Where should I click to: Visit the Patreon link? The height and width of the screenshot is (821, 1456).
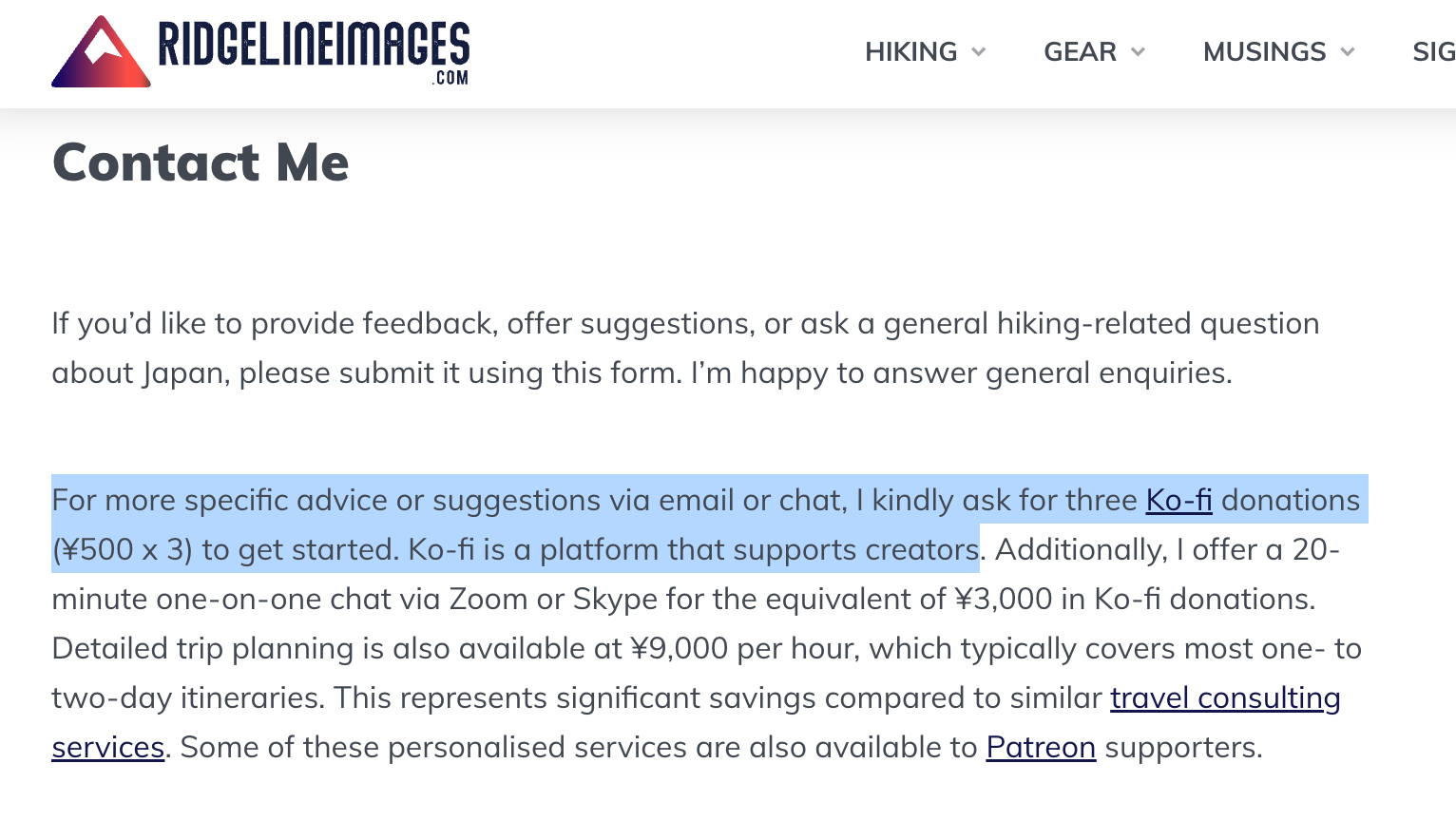pyautogui.click(x=1041, y=748)
